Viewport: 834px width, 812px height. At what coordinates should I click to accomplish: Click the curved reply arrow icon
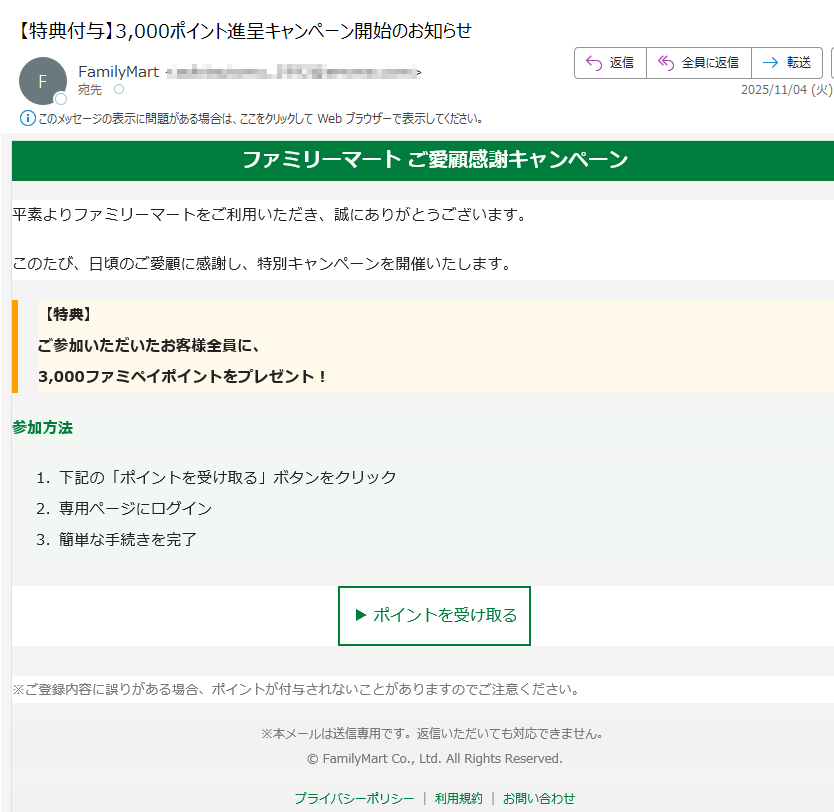592,63
